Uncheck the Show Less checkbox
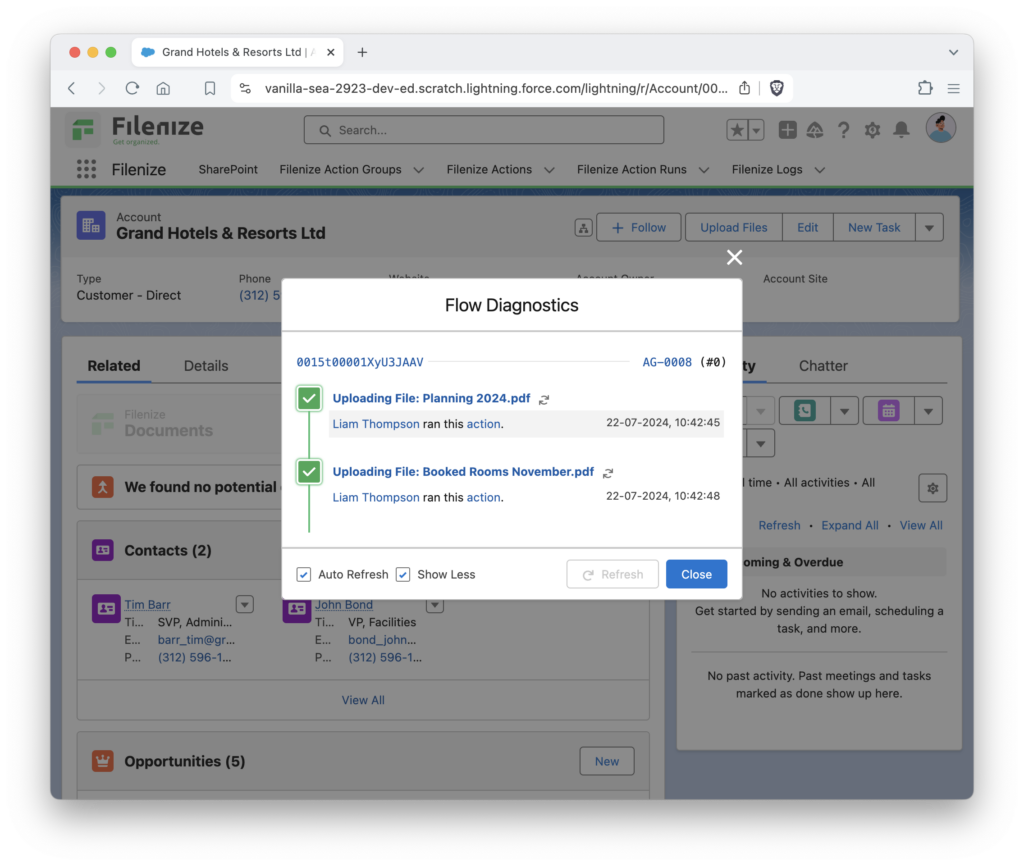Viewport: 1024px width, 866px height. [x=403, y=574]
